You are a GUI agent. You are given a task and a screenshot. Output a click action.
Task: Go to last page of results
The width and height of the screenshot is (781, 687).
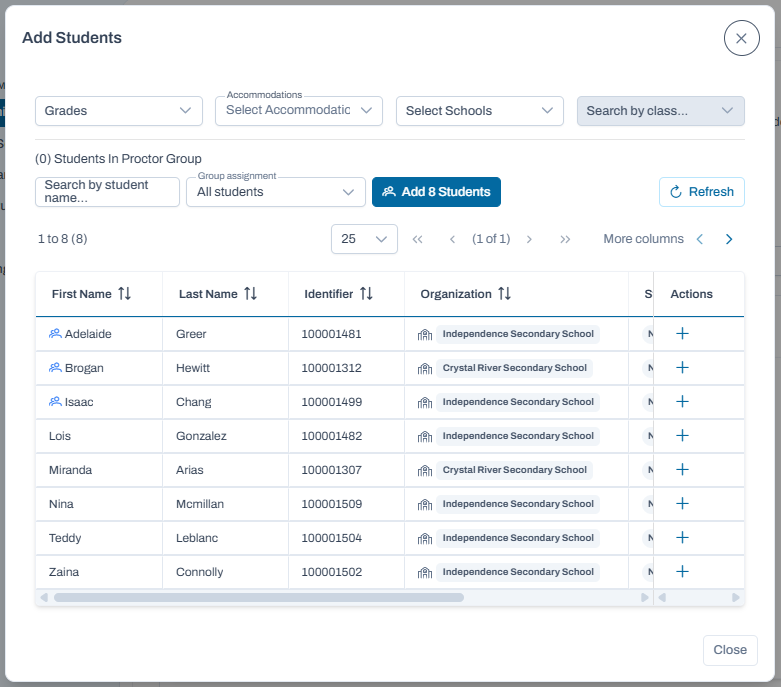565,240
